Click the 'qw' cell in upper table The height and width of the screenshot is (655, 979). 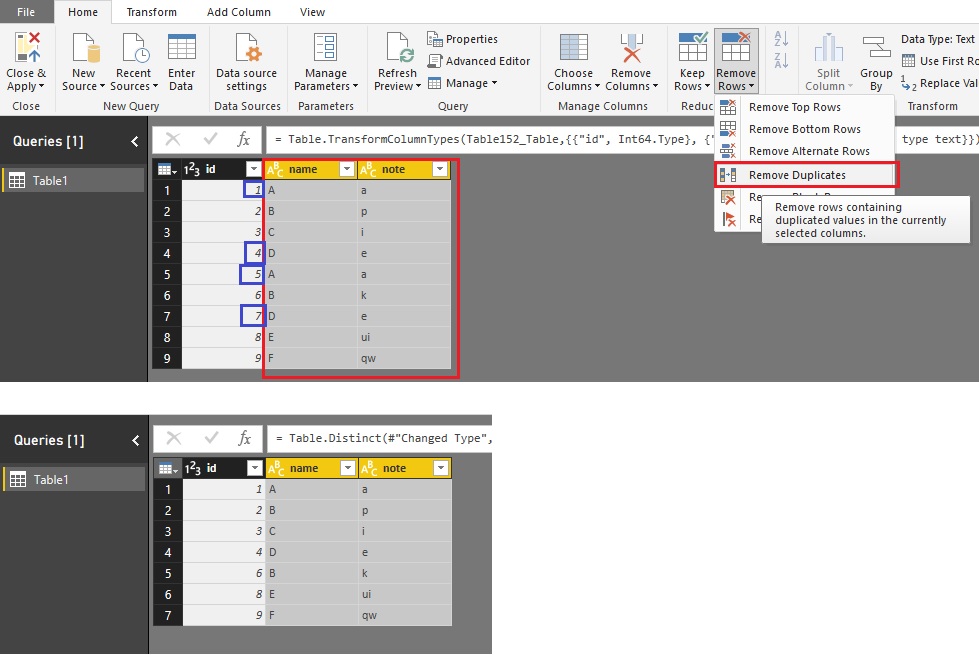[x=405, y=358]
